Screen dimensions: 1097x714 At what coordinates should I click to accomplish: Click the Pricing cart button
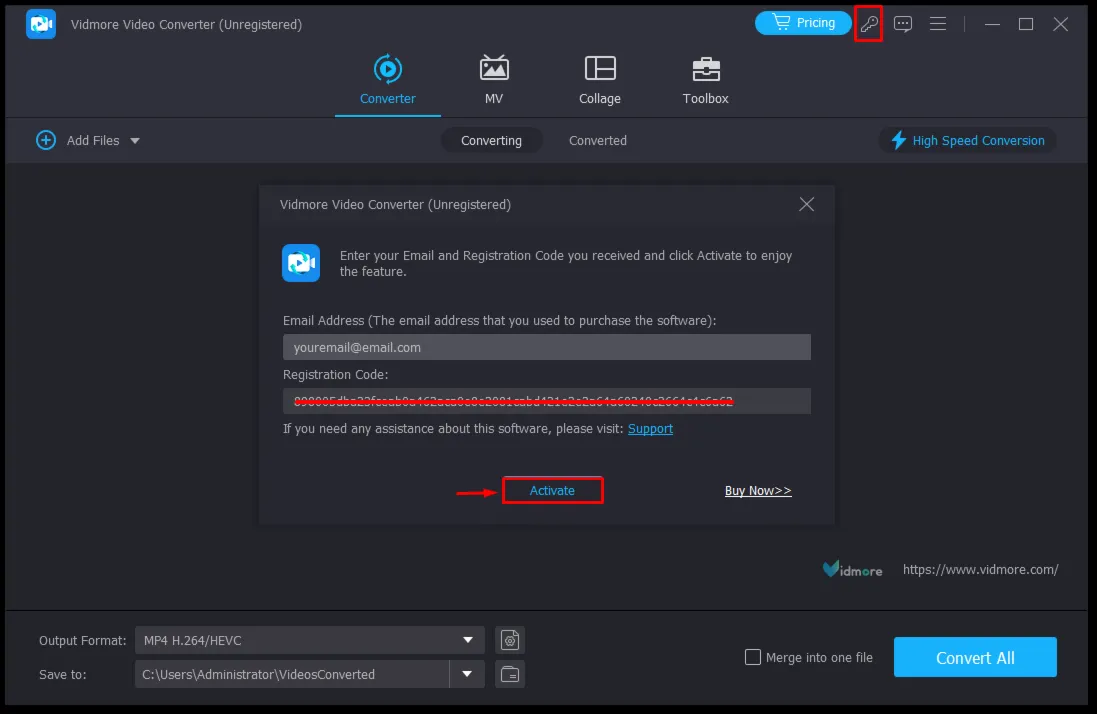pos(802,23)
